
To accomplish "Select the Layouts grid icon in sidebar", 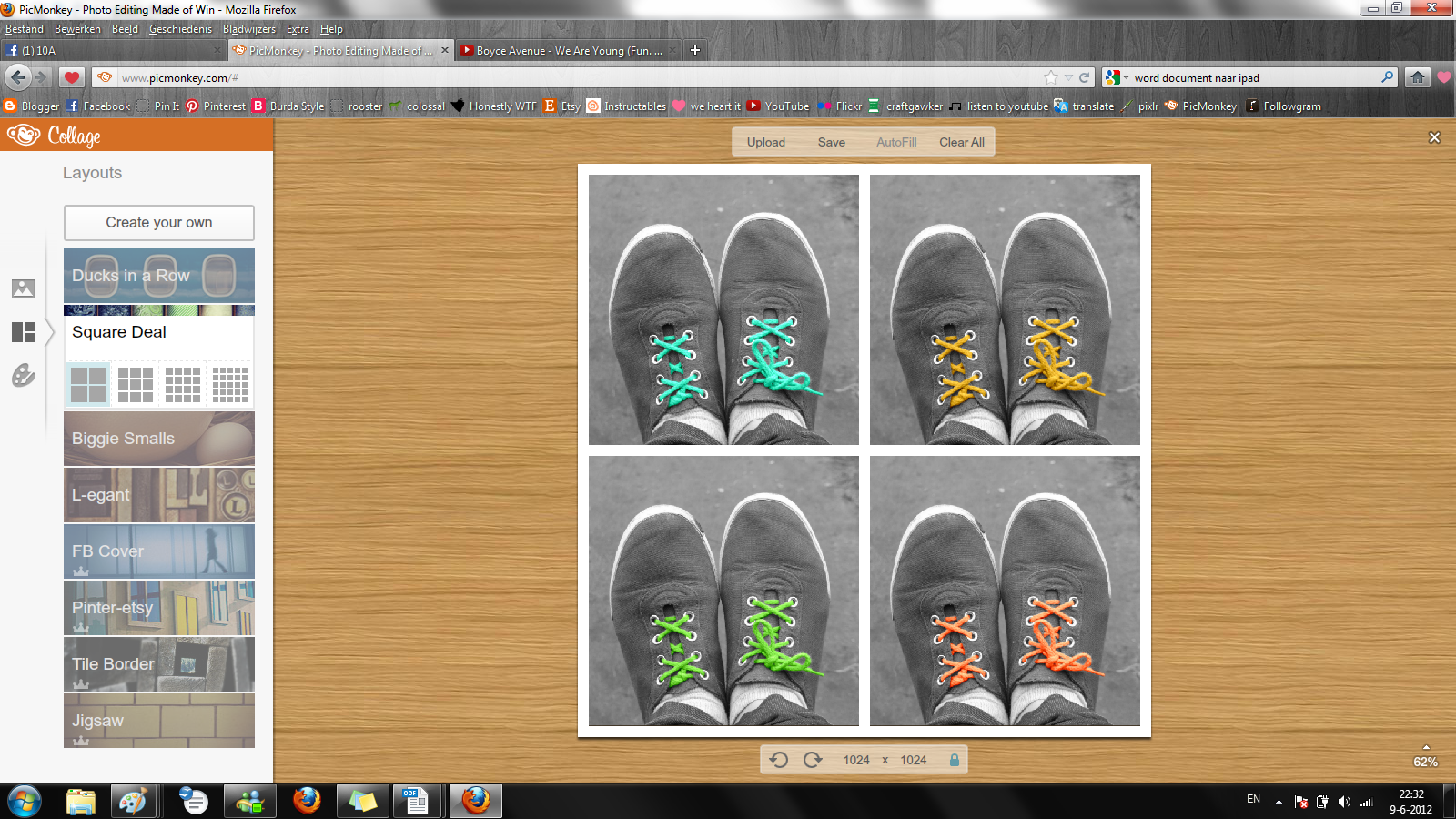I will click(23, 332).
